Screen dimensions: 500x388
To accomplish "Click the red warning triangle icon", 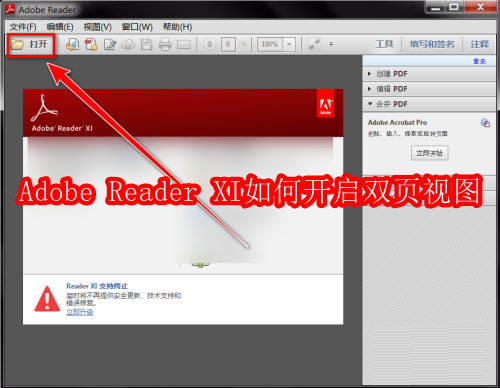I will [47, 299].
